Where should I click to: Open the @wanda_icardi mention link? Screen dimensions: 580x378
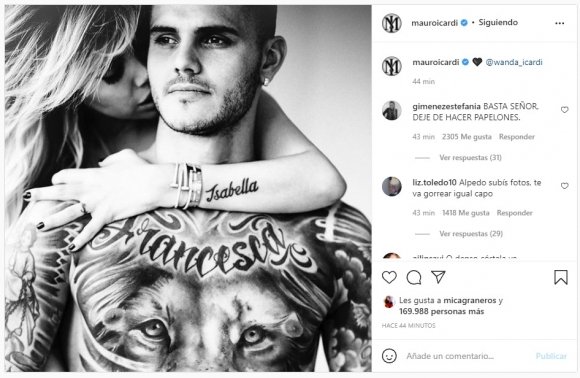click(514, 62)
